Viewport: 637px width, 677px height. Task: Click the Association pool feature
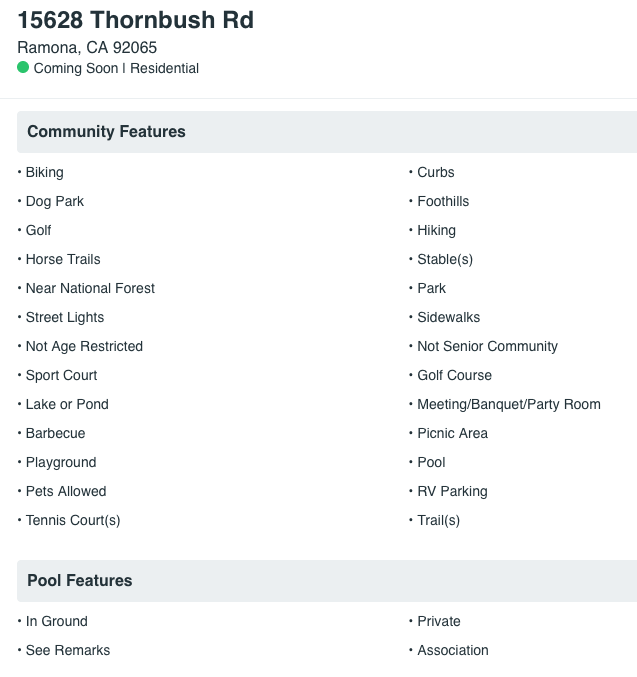pos(453,650)
